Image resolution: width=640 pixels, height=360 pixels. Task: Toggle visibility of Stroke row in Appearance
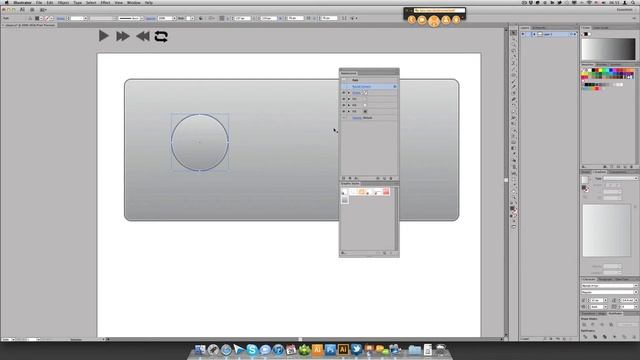pos(344,93)
